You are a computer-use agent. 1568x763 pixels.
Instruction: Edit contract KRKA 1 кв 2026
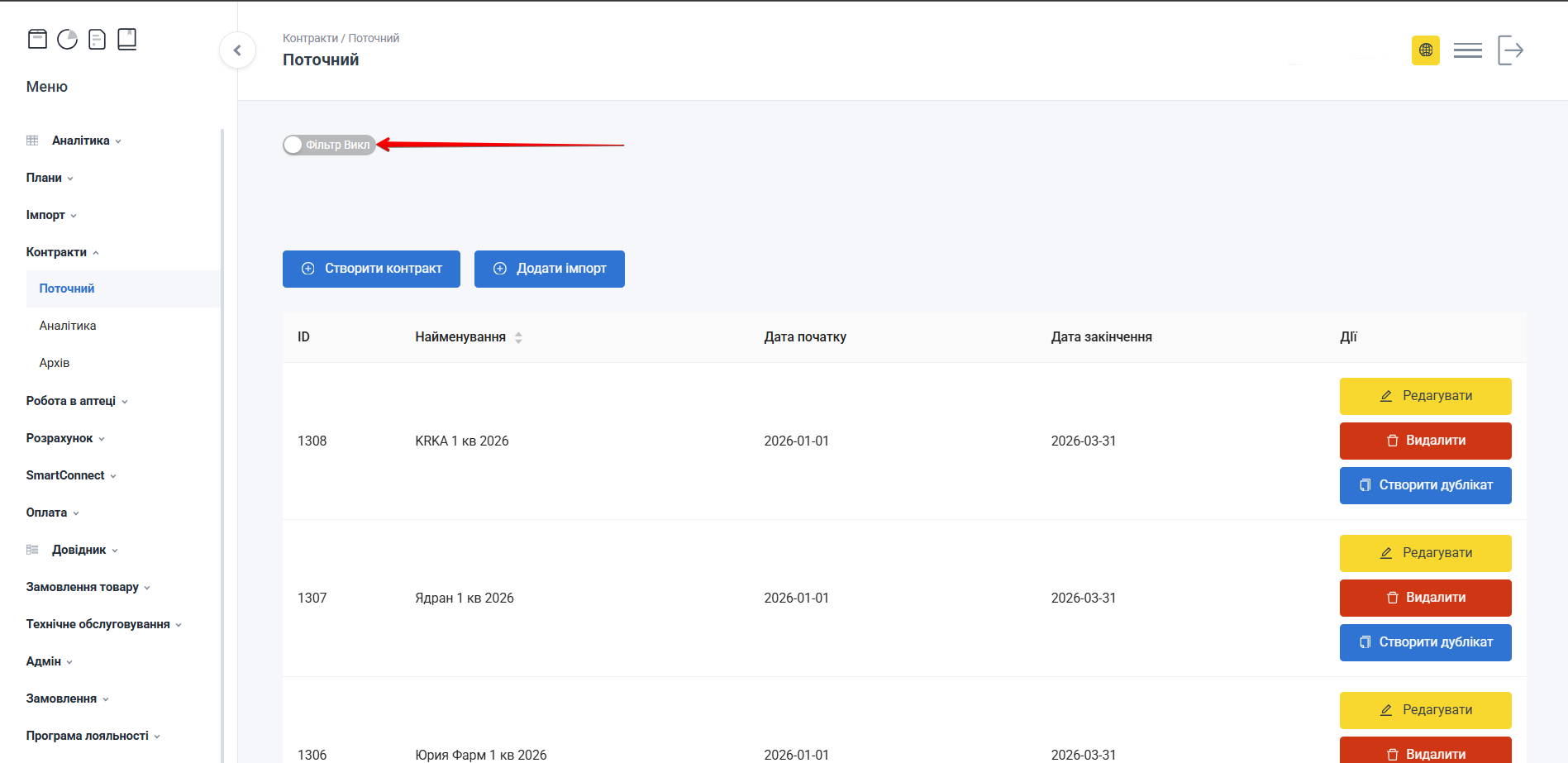tap(1425, 396)
